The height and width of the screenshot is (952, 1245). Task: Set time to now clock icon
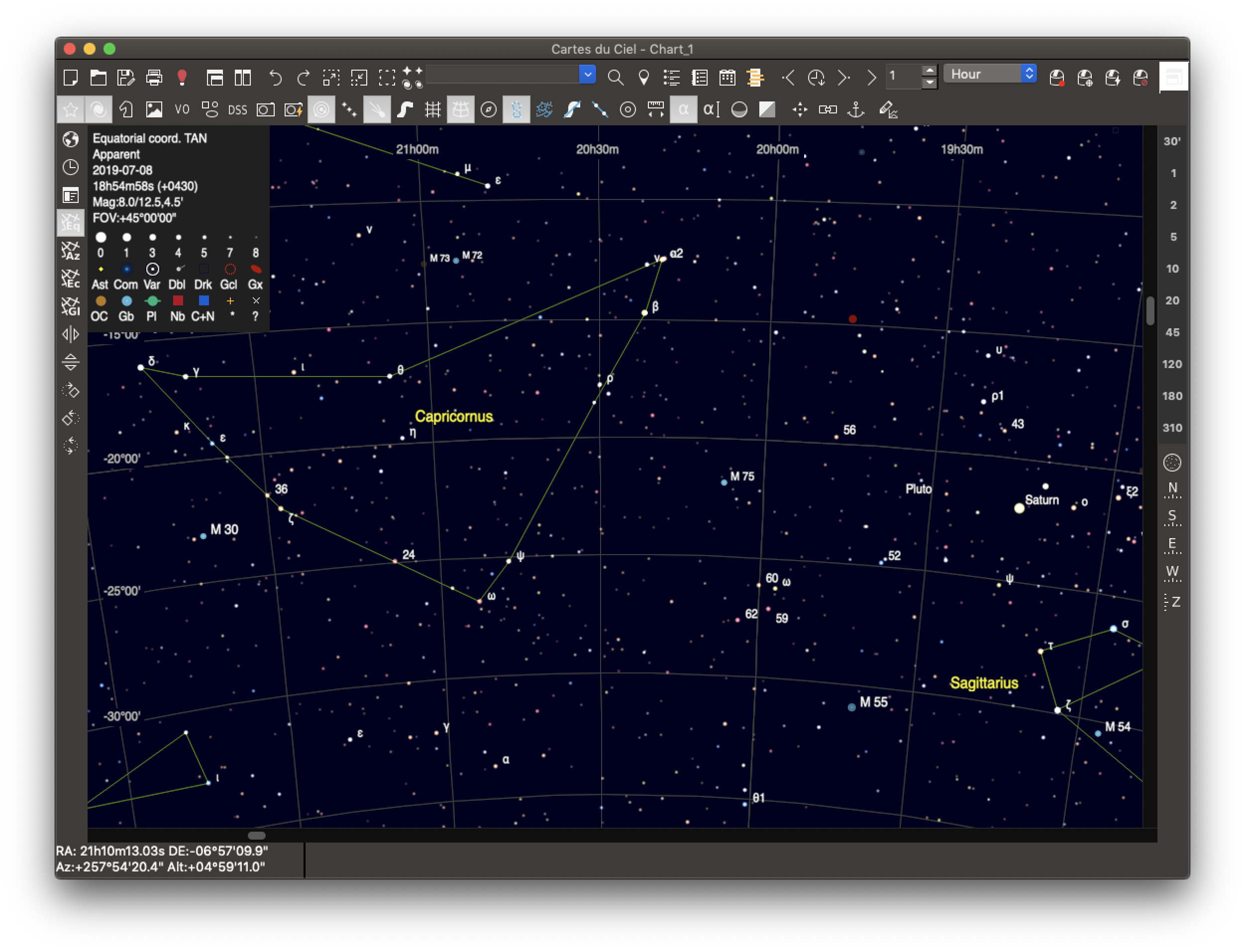[816, 77]
